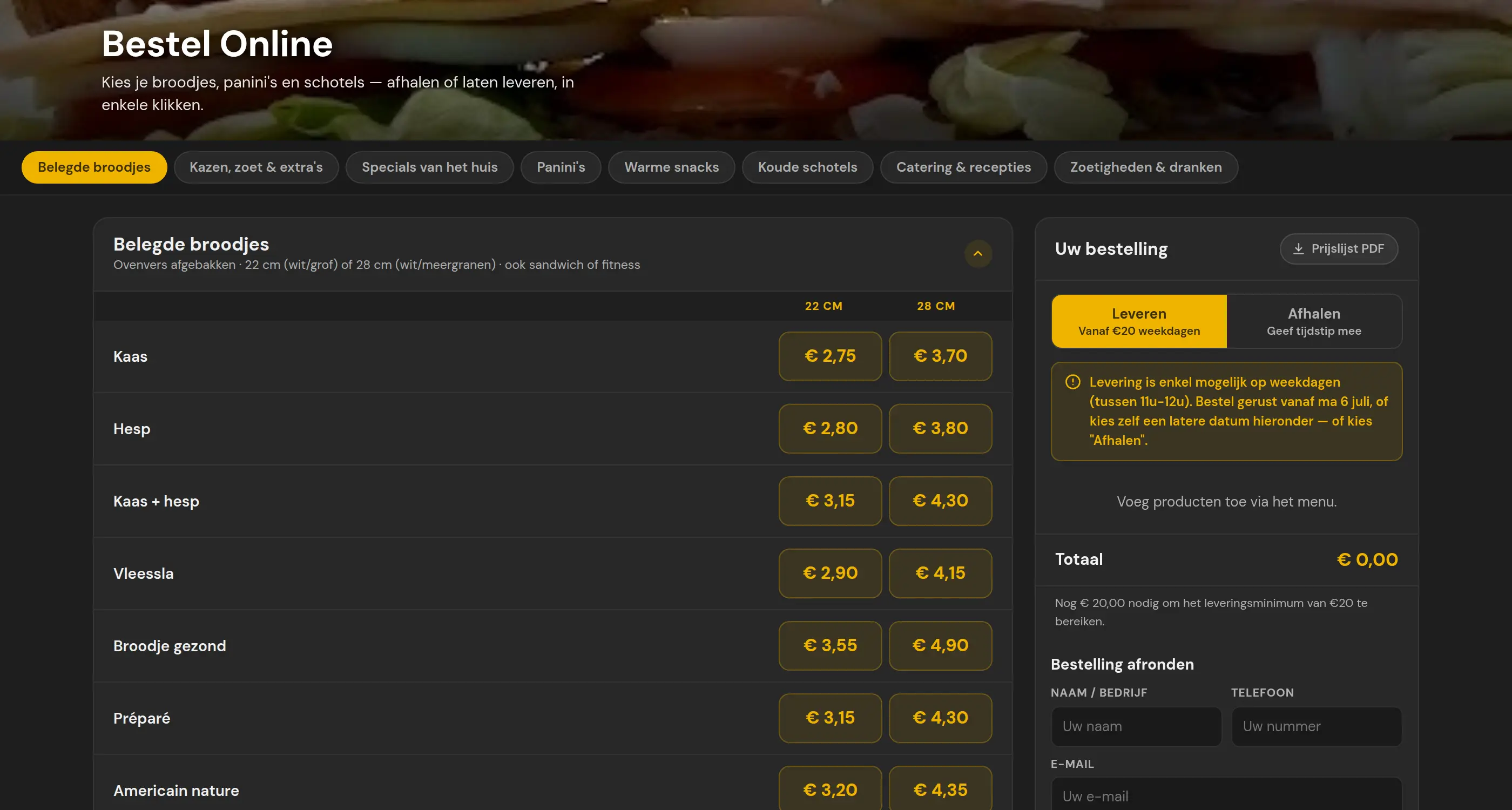Focus the Uw nummer phone field
1512x810 pixels.
[1317, 727]
